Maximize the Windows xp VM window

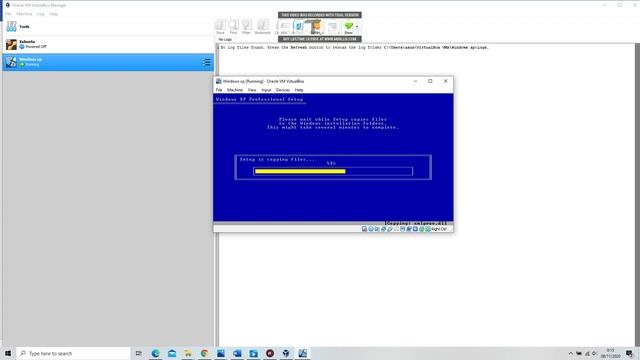[430, 81]
